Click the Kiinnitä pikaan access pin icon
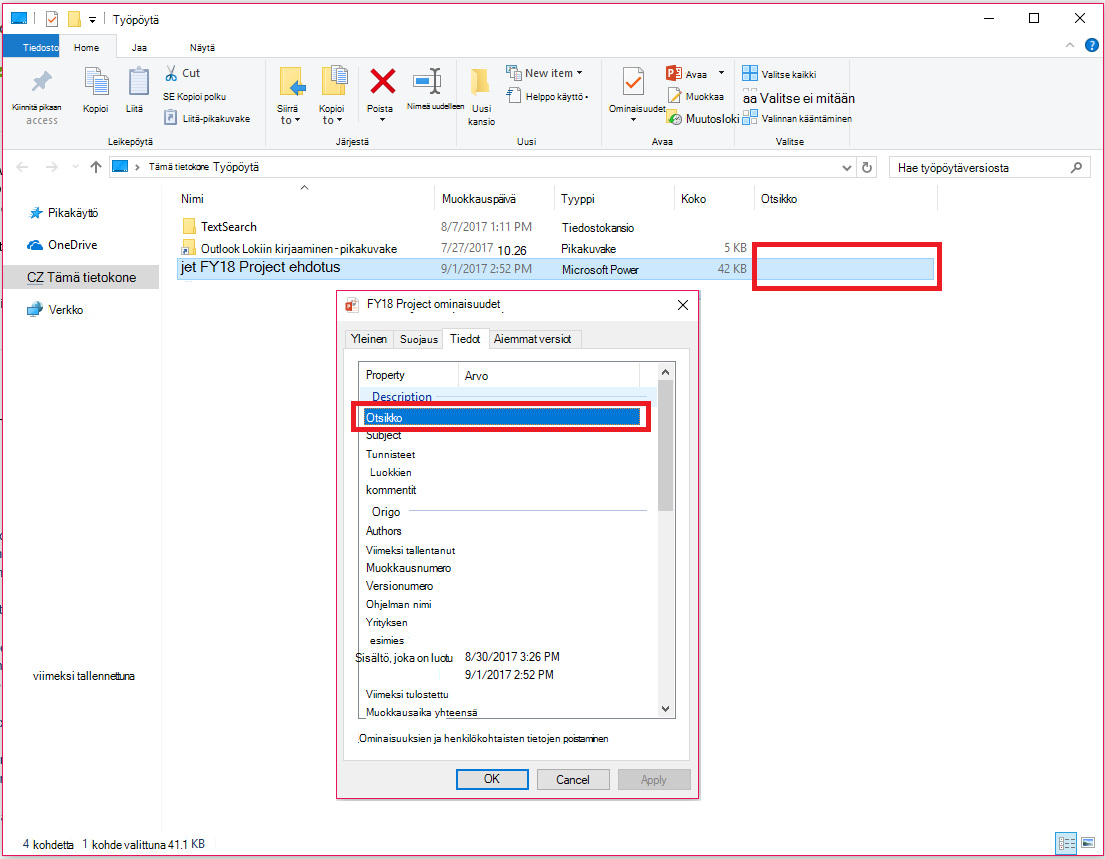Image resolution: width=1105 pixels, height=859 pixels. point(42,82)
